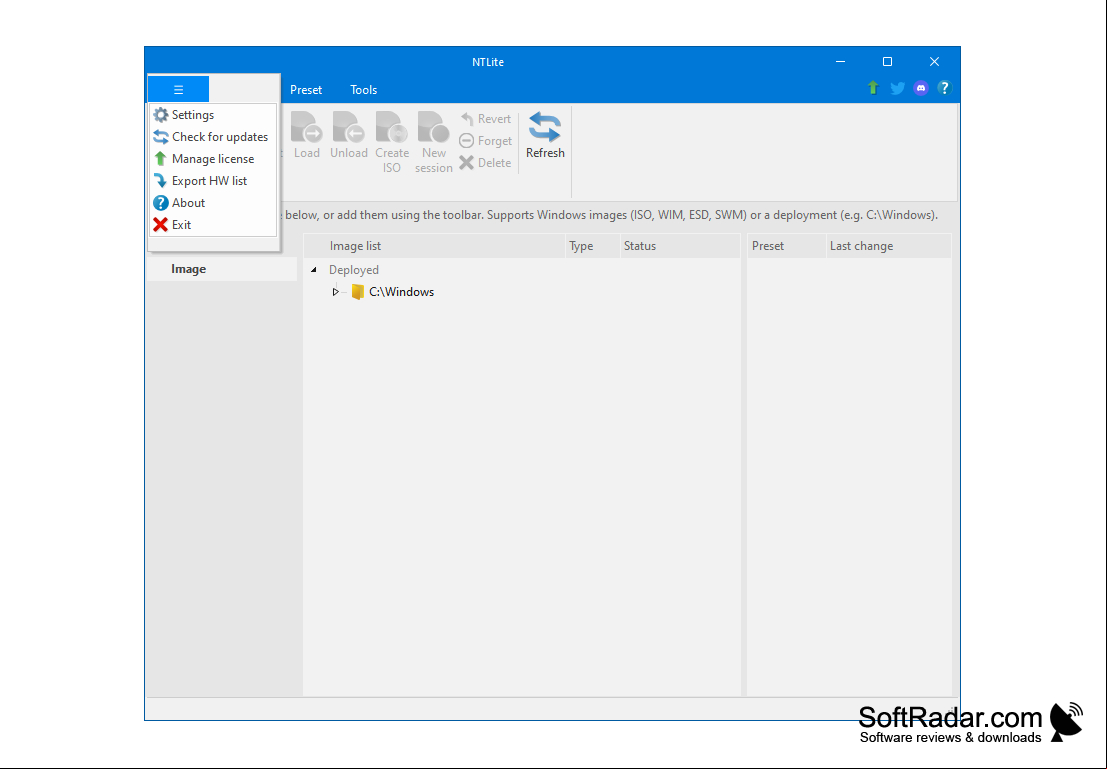
Task: Maximize the NTLite window
Action: [887, 61]
